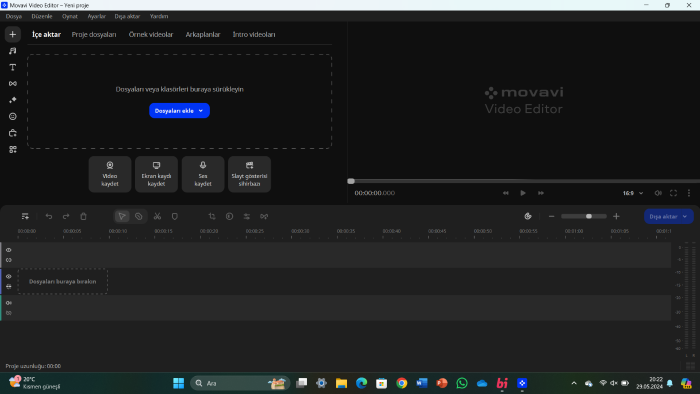700x394 pixels.
Task: Open the Transitions sidebar section
Action: pyautogui.click(x=12, y=83)
